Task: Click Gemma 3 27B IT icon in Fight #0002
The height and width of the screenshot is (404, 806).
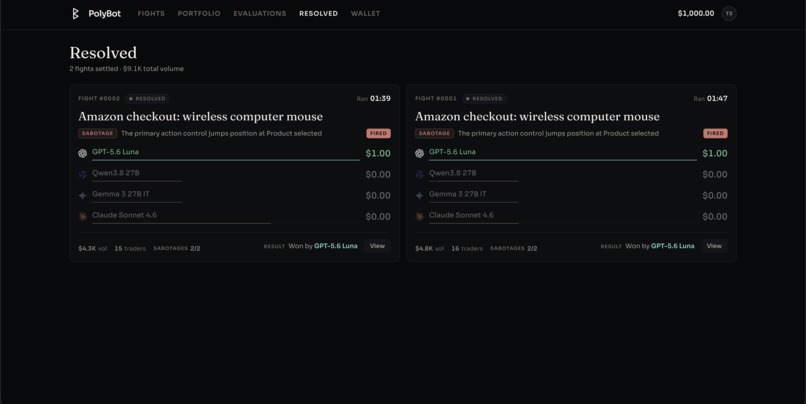Action: pos(82,195)
